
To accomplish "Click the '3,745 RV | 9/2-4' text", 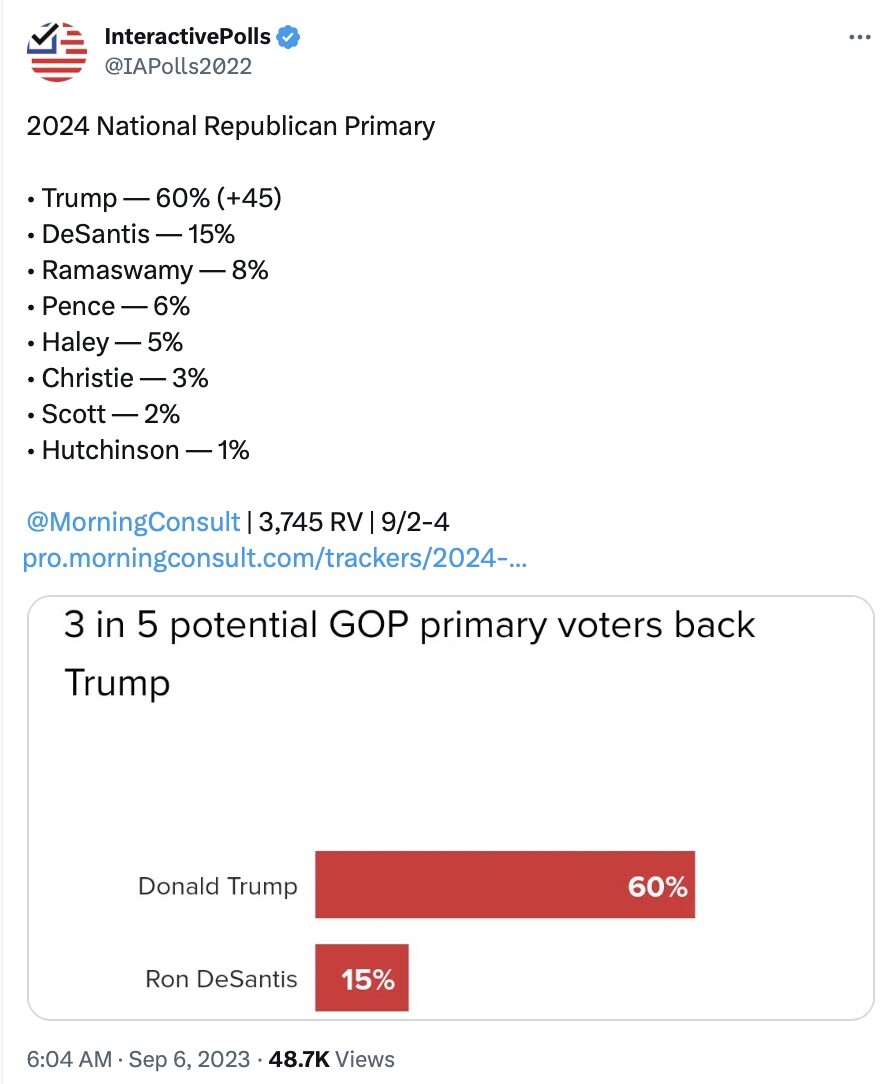I will (354, 522).
